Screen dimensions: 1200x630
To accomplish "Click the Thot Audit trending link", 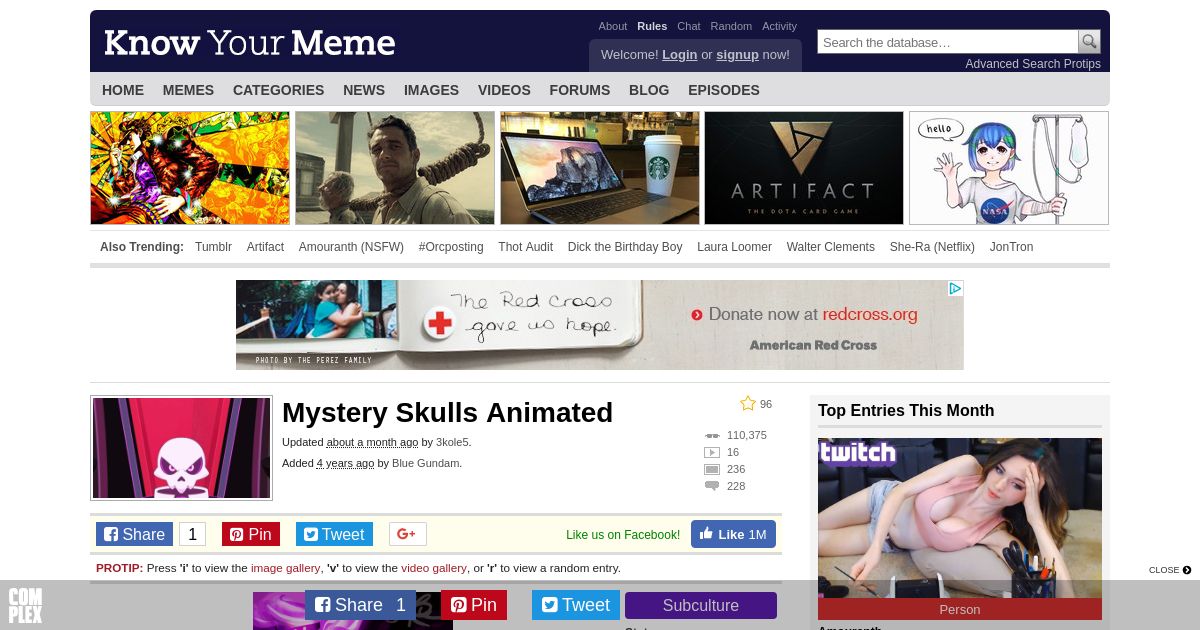I will point(525,247).
